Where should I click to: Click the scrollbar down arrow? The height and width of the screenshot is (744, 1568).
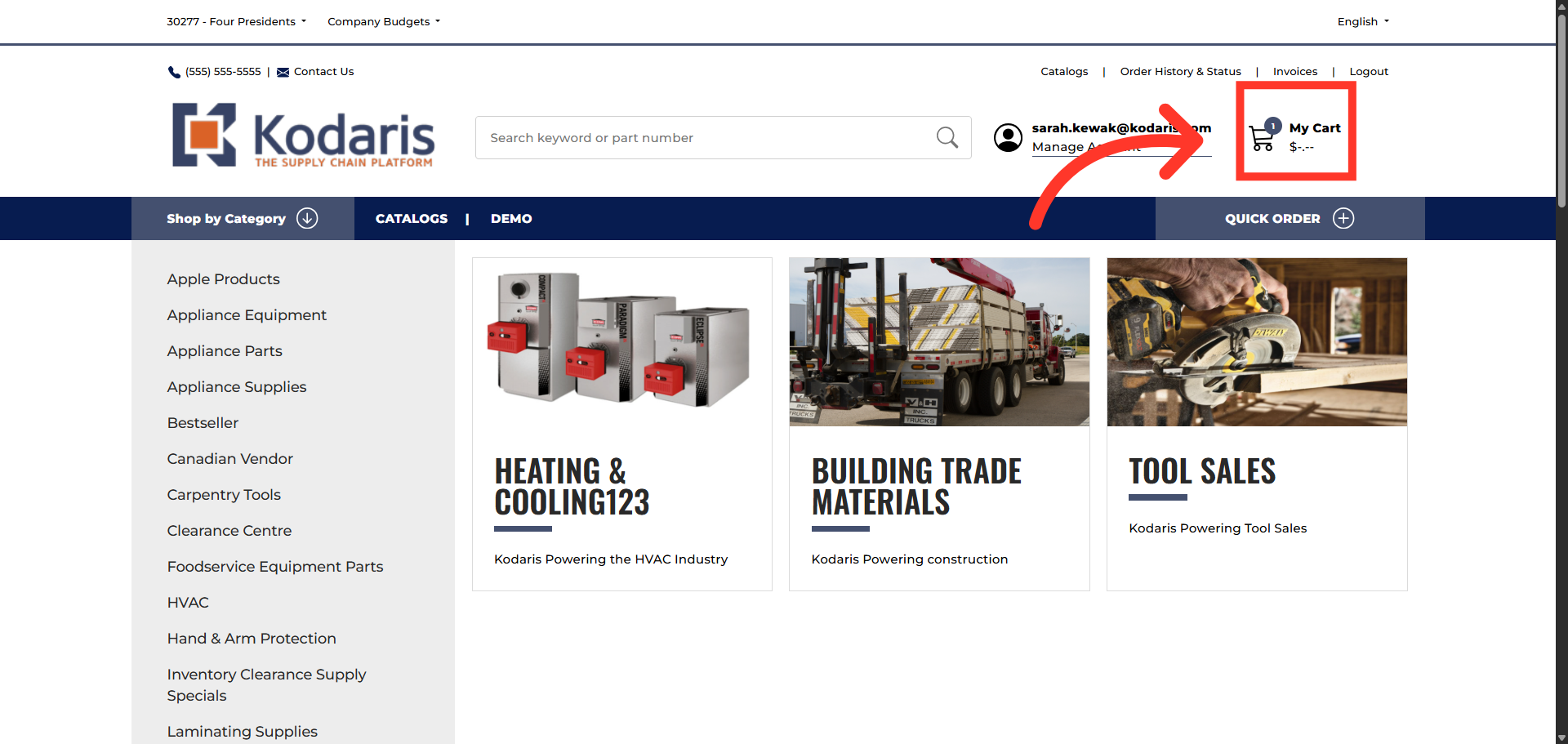[1561, 737]
